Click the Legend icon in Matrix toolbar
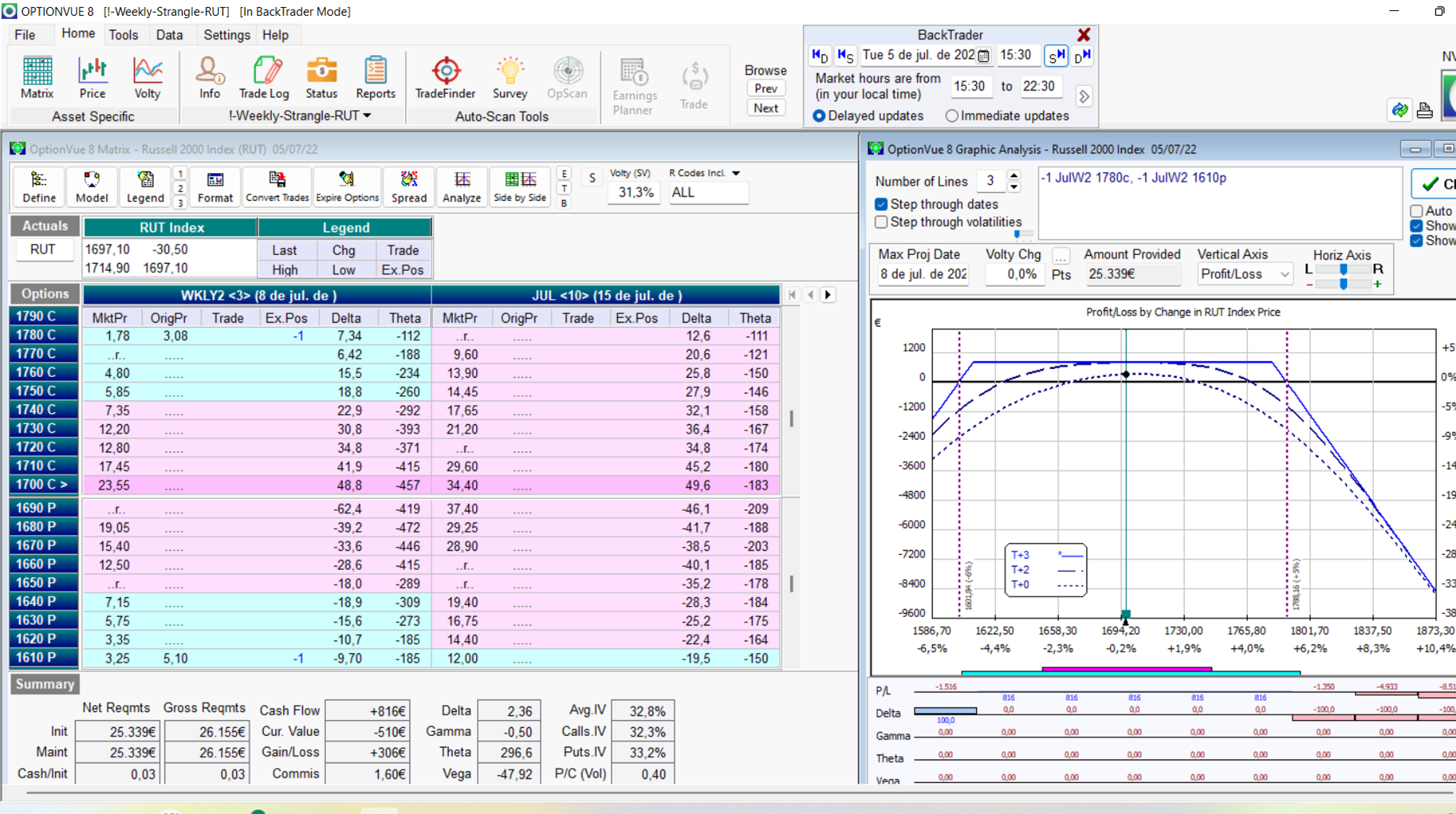 point(145,186)
